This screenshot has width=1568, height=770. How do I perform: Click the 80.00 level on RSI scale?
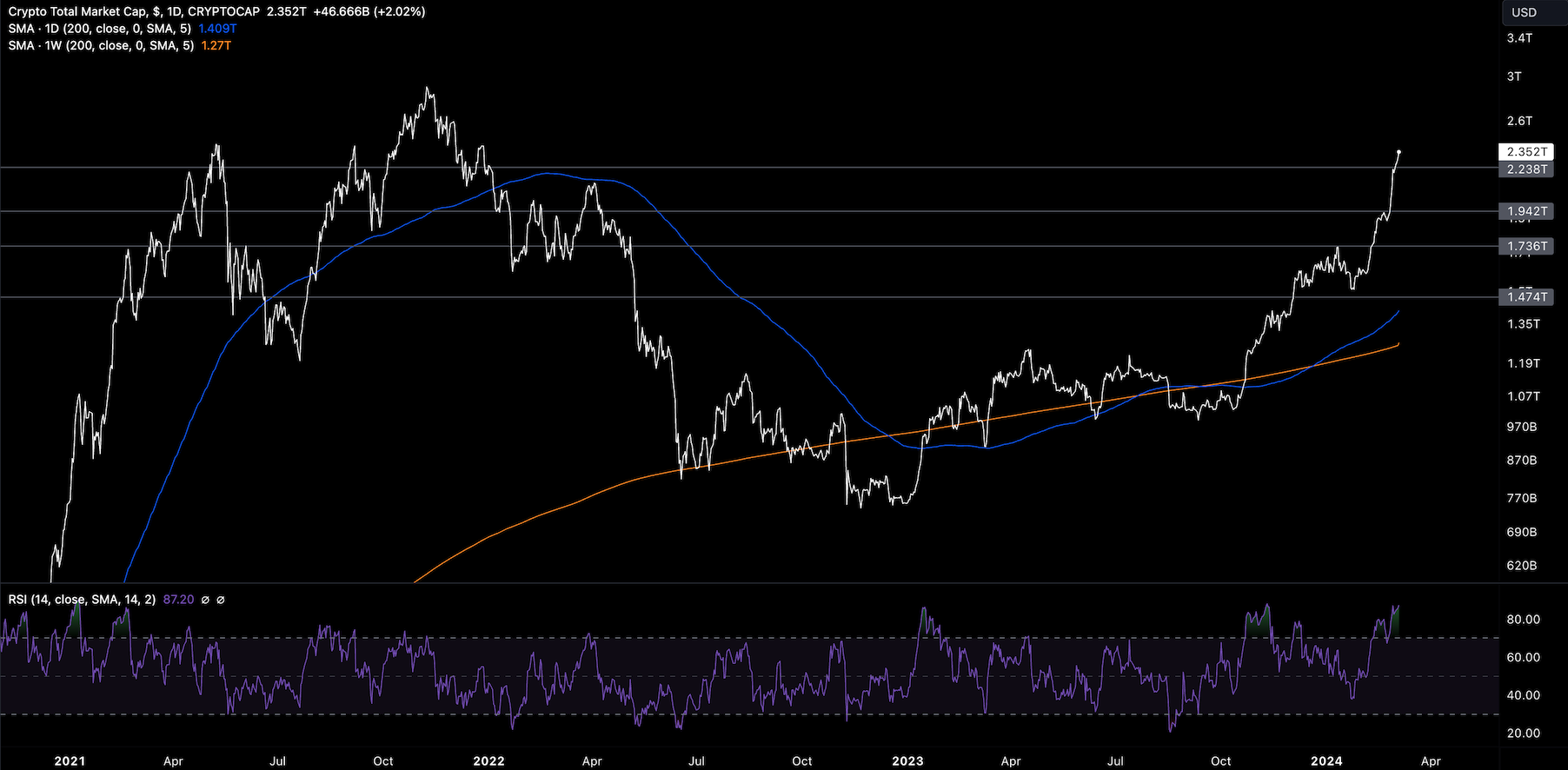(1523, 620)
